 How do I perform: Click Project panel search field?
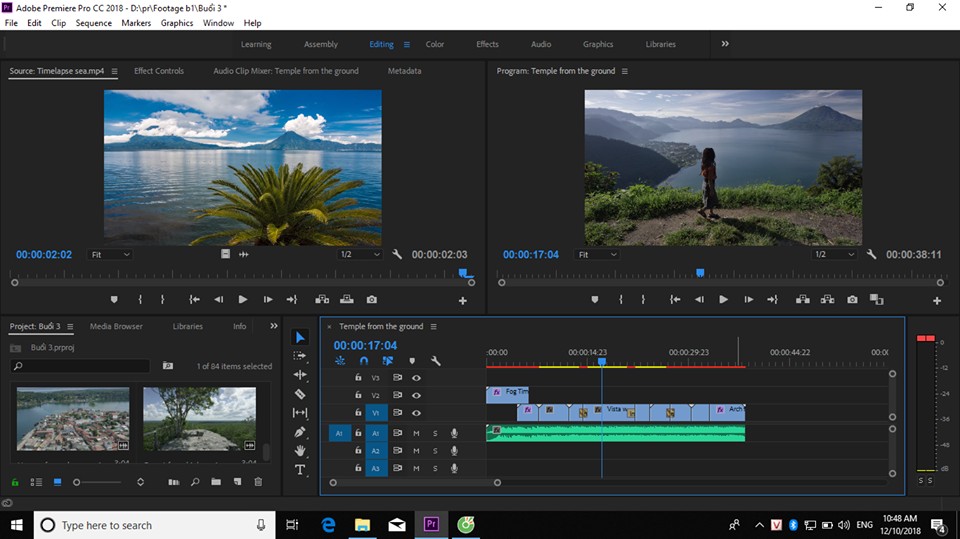80,366
